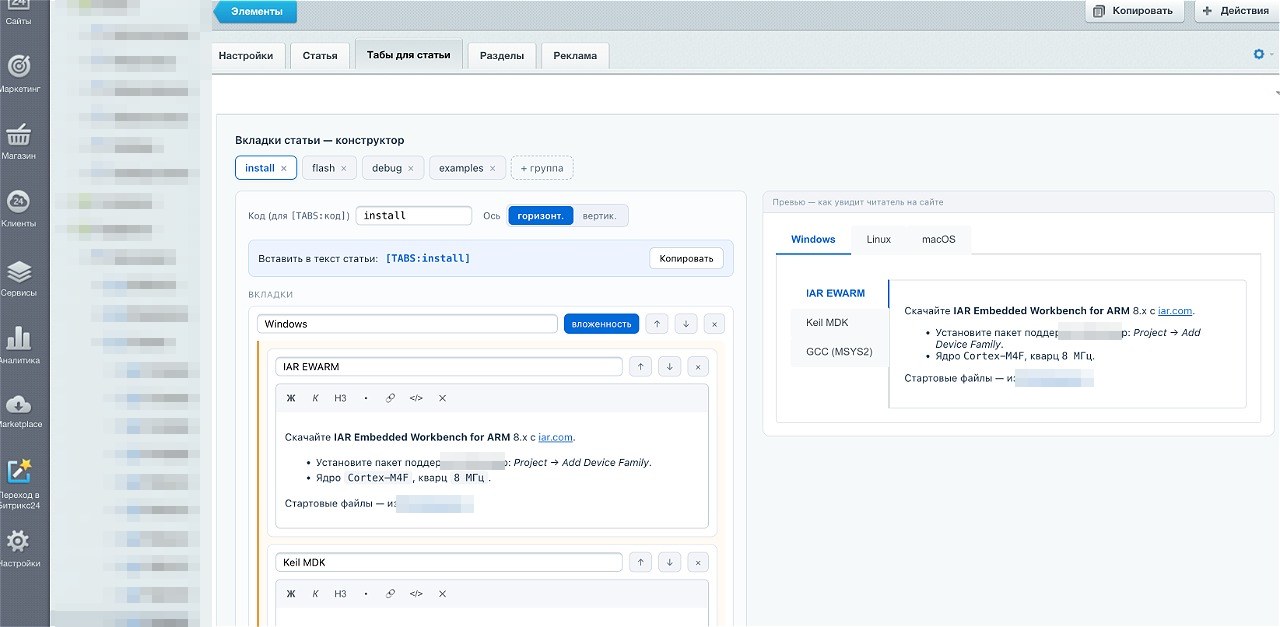
Task: Follow the iar.com link in the preview
Action: (1176, 311)
